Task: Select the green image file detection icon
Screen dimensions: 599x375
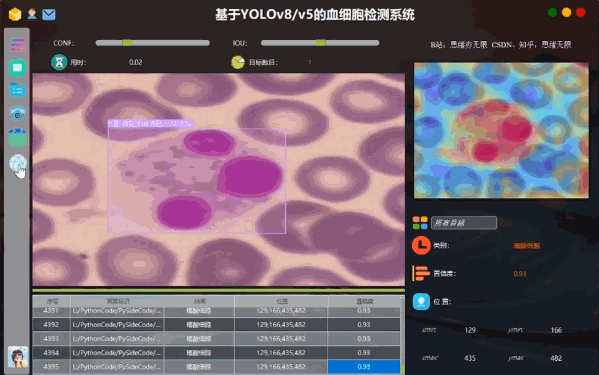Action: pos(18,68)
